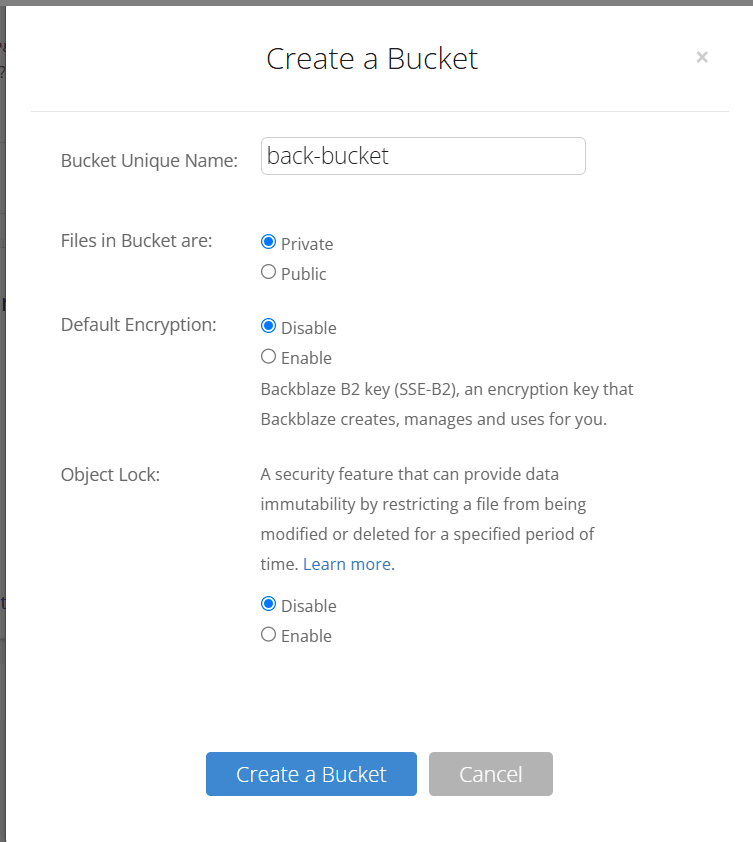This screenshot has height=842, width=753.
Task: Click the SSE-B2 encryption description text
Action: pyautogui.click(x=446, y=403)
